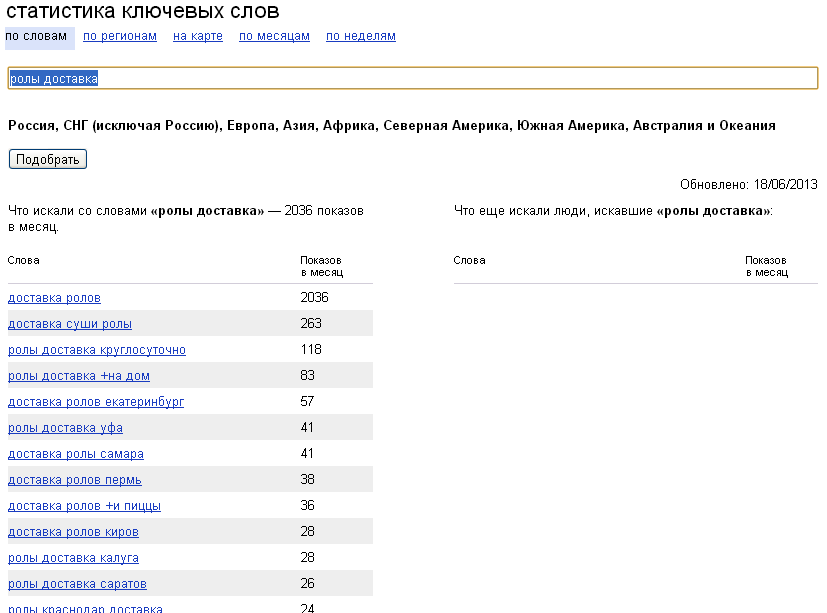Viewport: 827px width, 613px height.
Task: Open the «ролы доставка калуга» link
Action: (73, 558)
